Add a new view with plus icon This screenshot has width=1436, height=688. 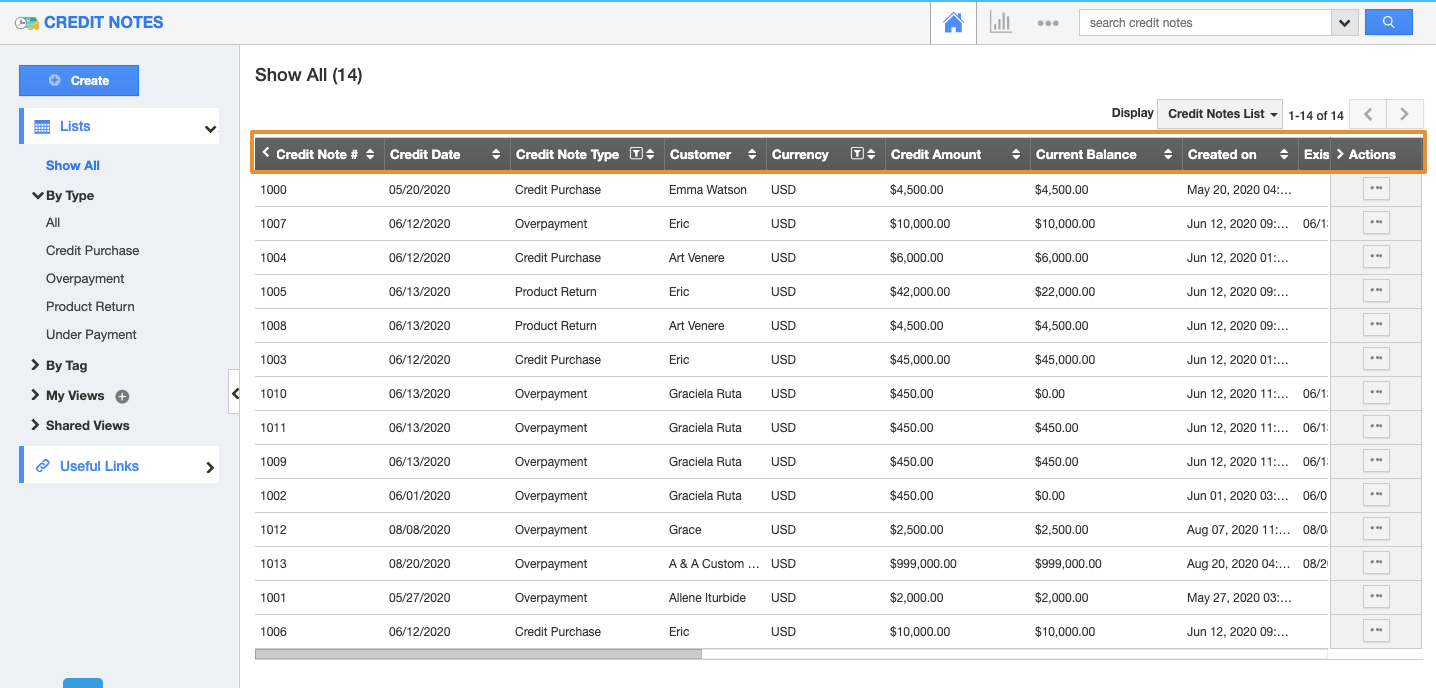(x=122, y=396)
